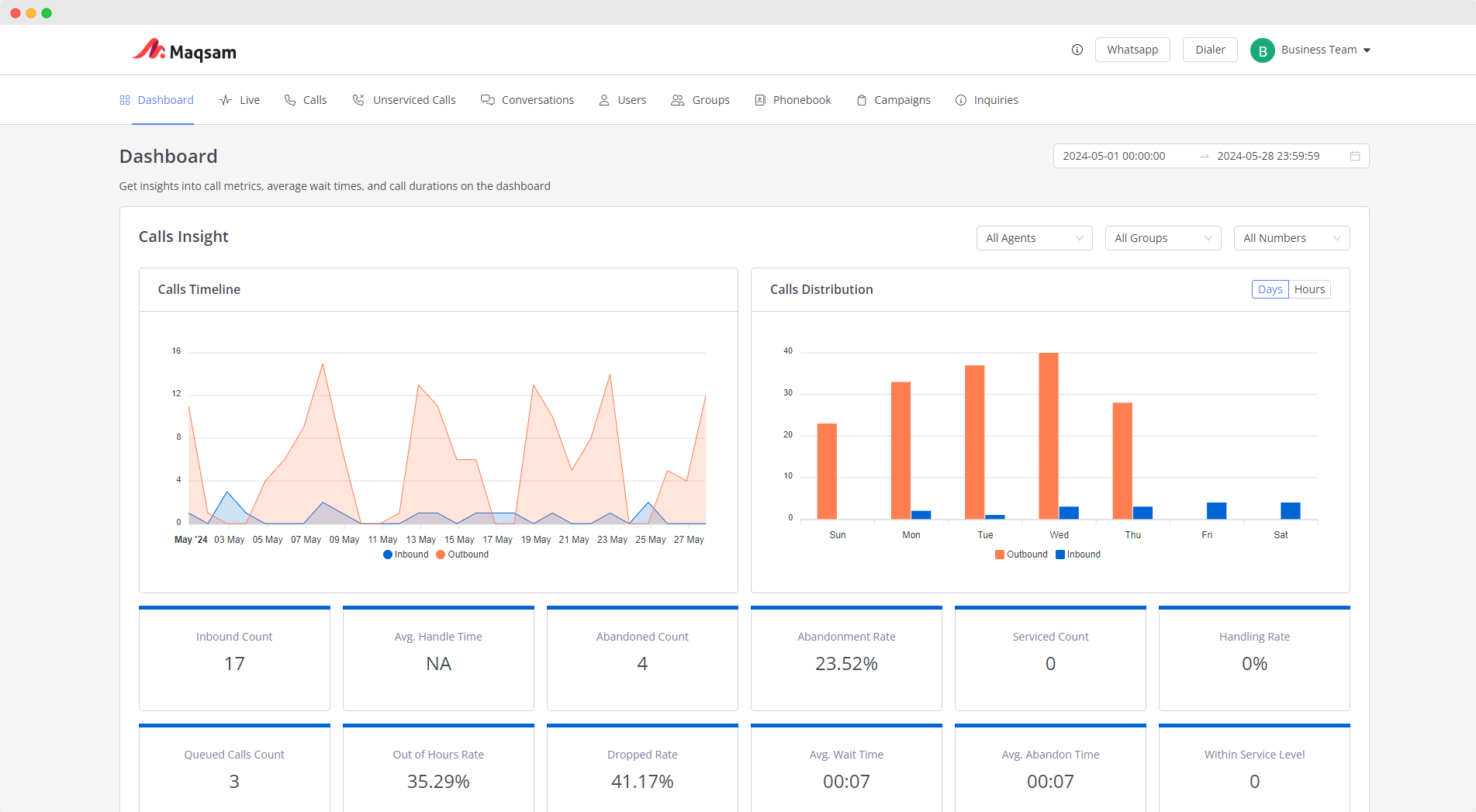Click the Conversations chat bubble icon
1476x812 pixels.
pos(487,100)
